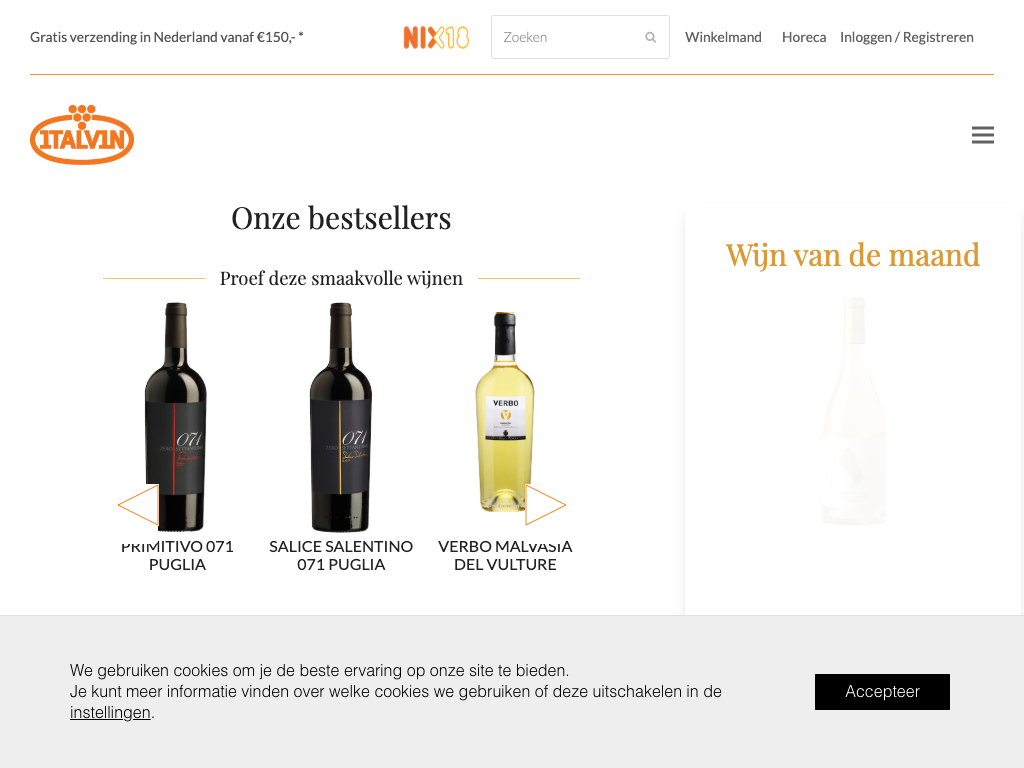1024x768 pixels.
Task: Select the Verbo Malvasia bottle image
Action: pos(505,411)
